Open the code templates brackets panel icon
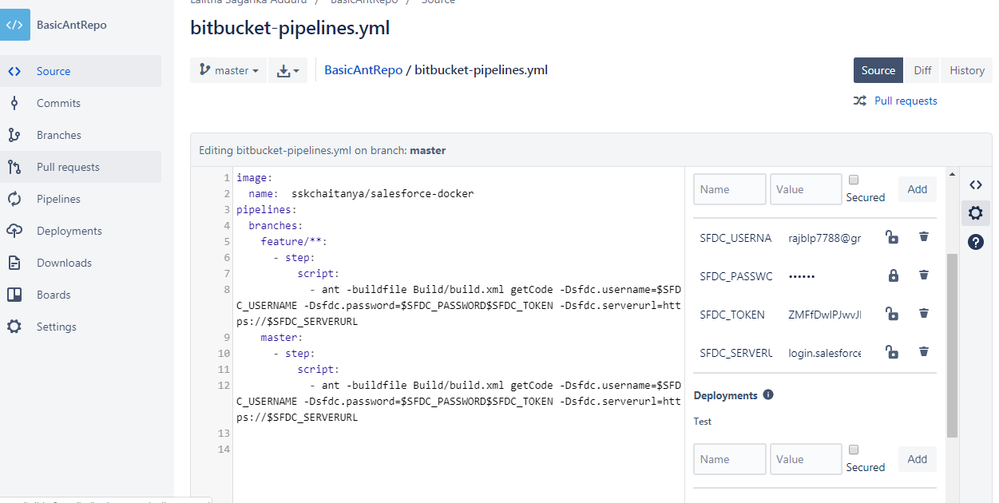 click(x=975, y=185)
